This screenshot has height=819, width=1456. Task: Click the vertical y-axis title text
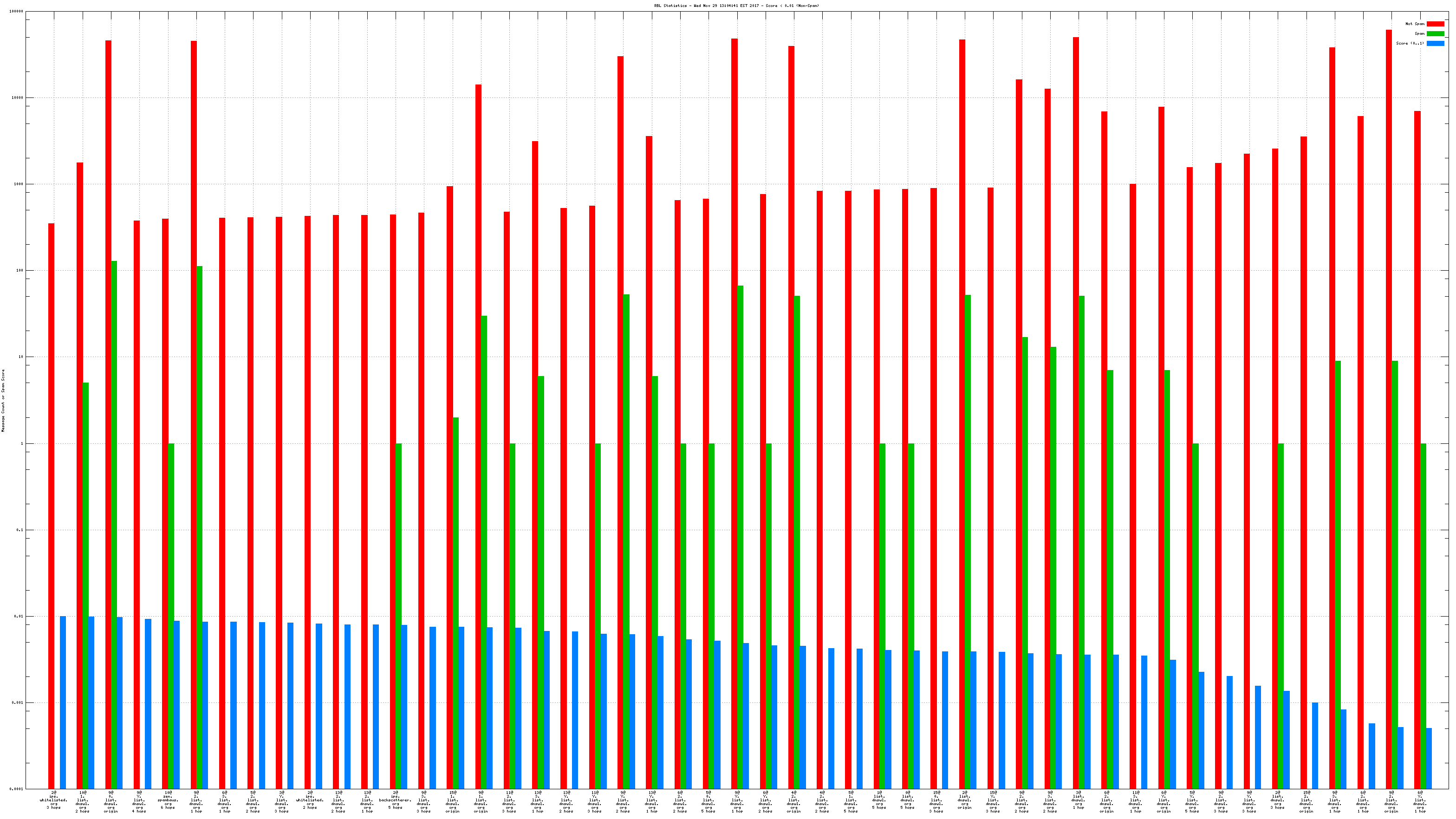click(x=3, y=400)
